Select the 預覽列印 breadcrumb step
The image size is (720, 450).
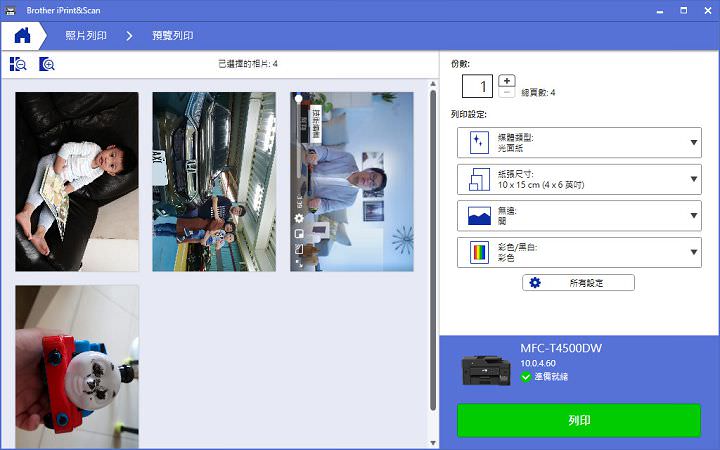173,35
